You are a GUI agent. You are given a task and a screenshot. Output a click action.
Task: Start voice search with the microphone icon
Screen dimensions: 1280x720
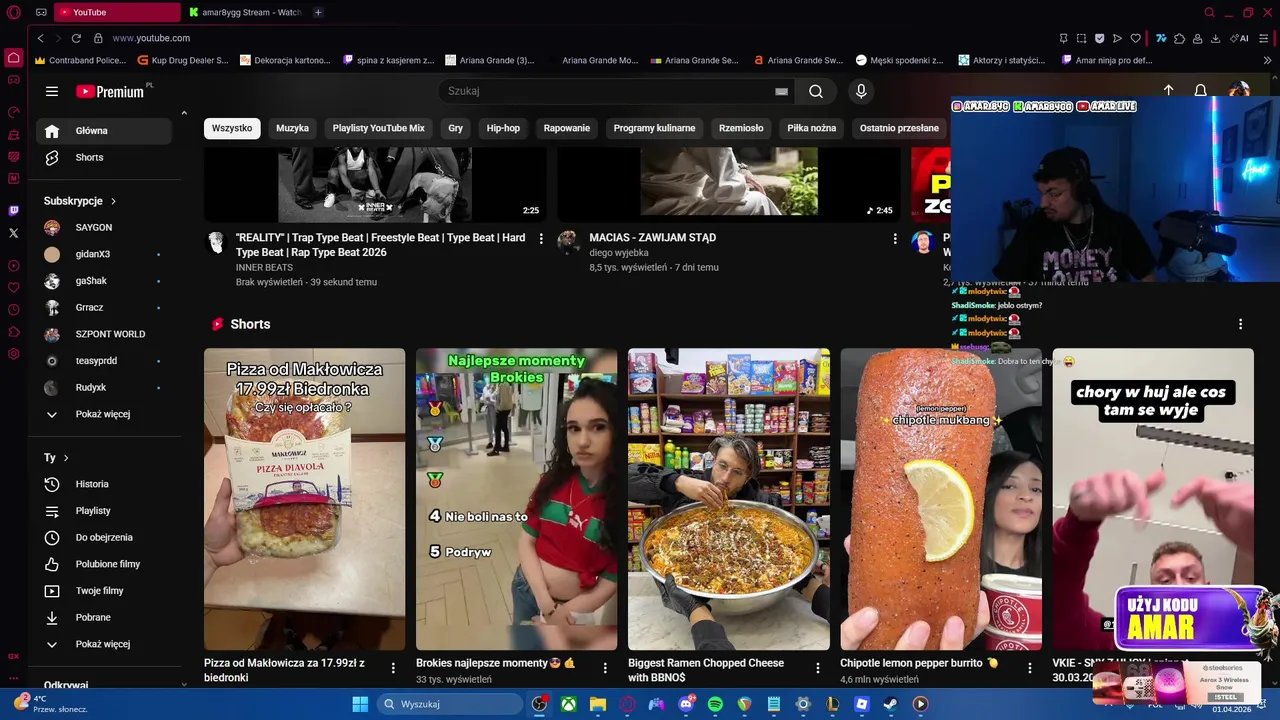click(x=861, y=91)
